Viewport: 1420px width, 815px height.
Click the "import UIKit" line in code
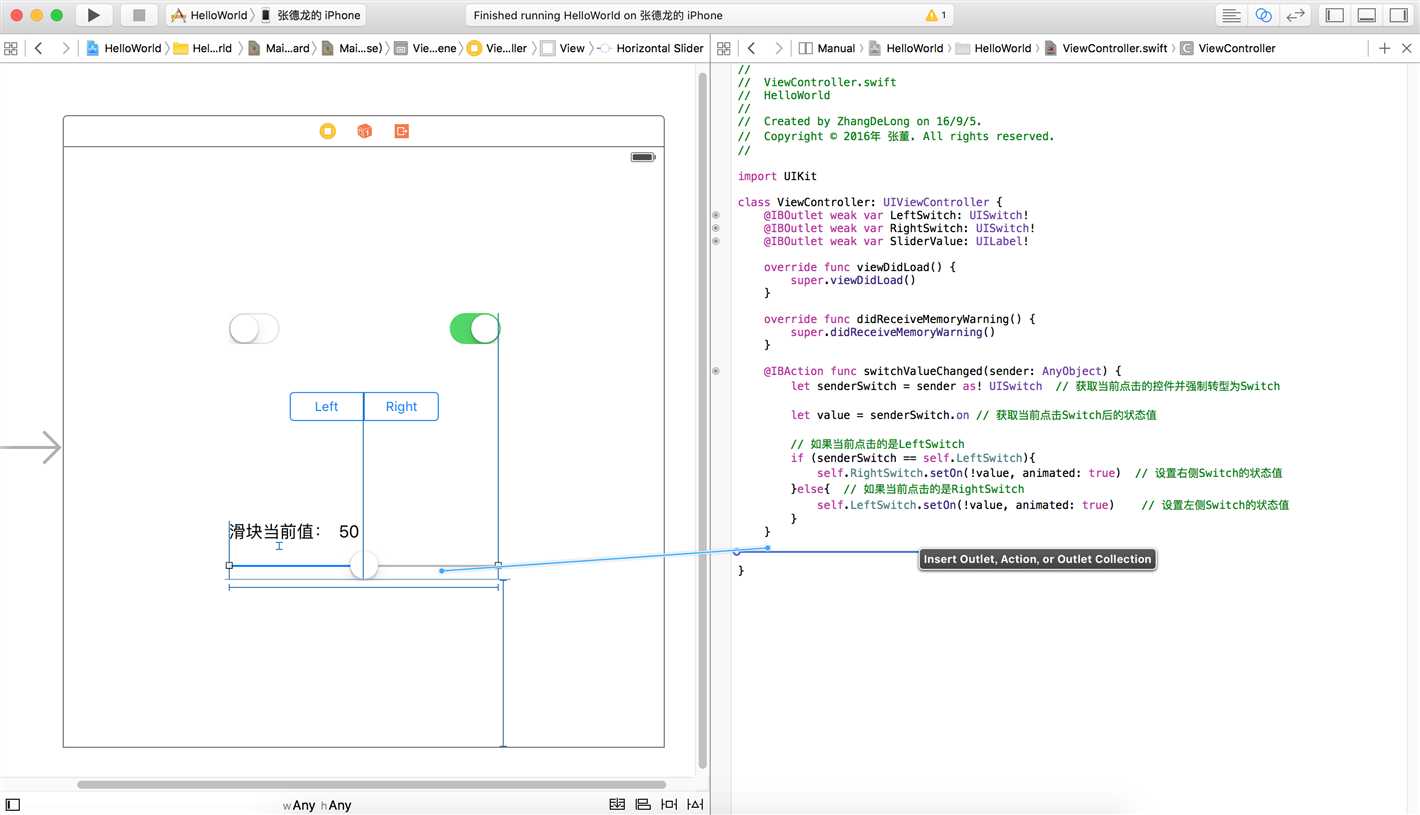(777, 176)
